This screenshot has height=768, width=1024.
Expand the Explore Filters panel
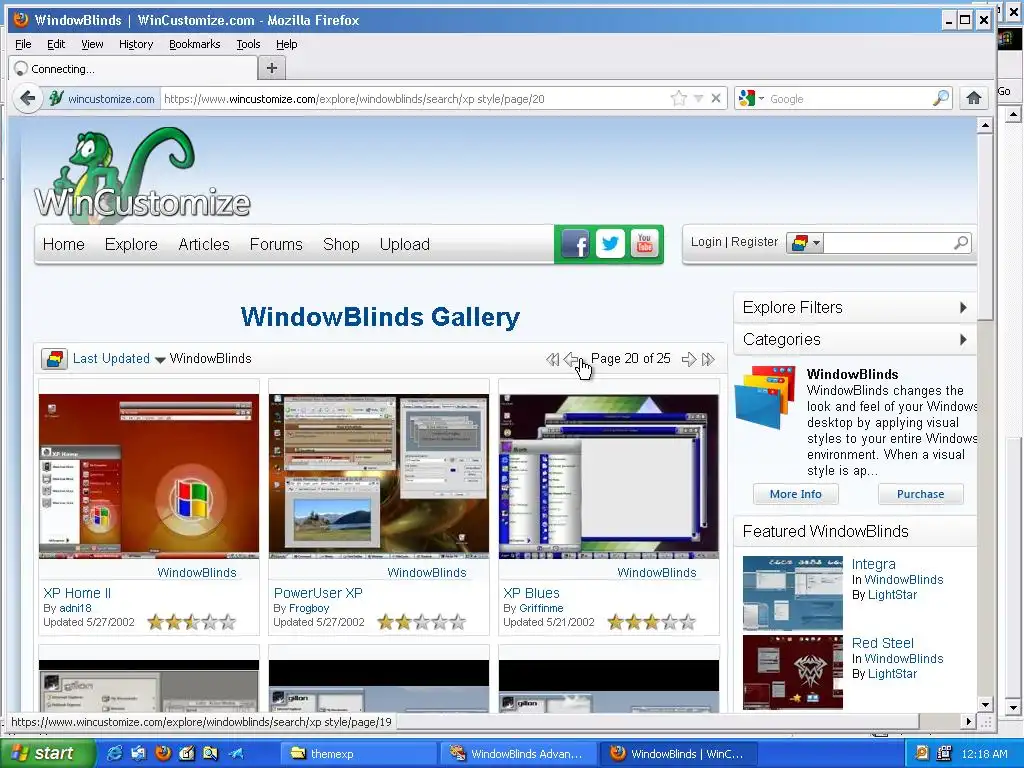click(856, 308)
